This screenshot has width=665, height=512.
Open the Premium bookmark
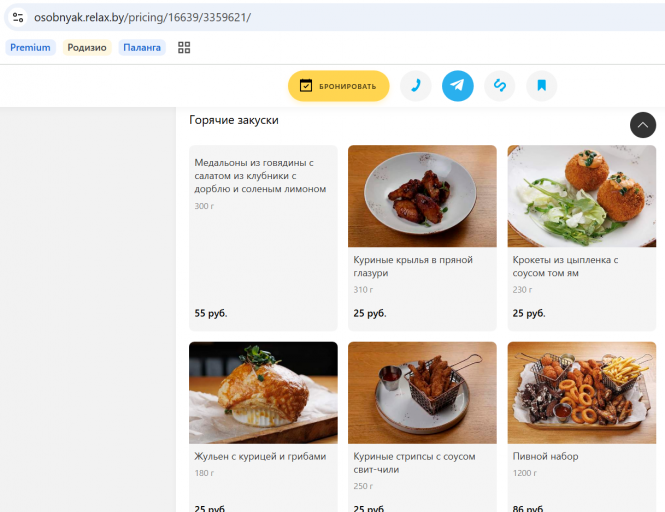coord(31,48)
